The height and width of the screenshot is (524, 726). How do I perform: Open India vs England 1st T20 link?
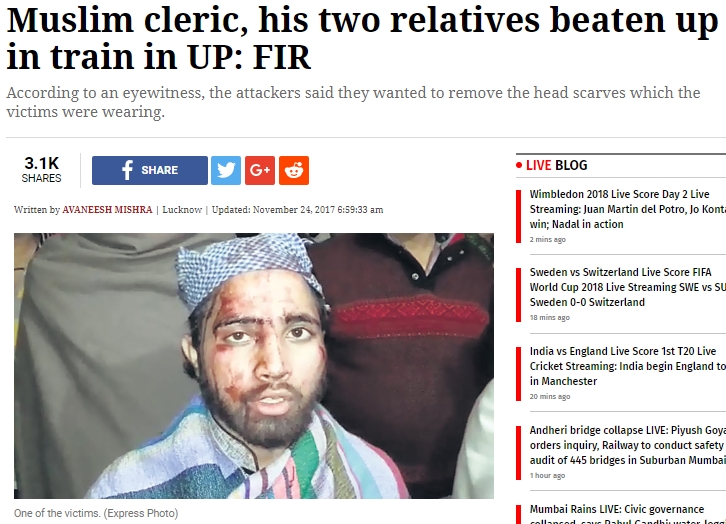coord(627,366)
